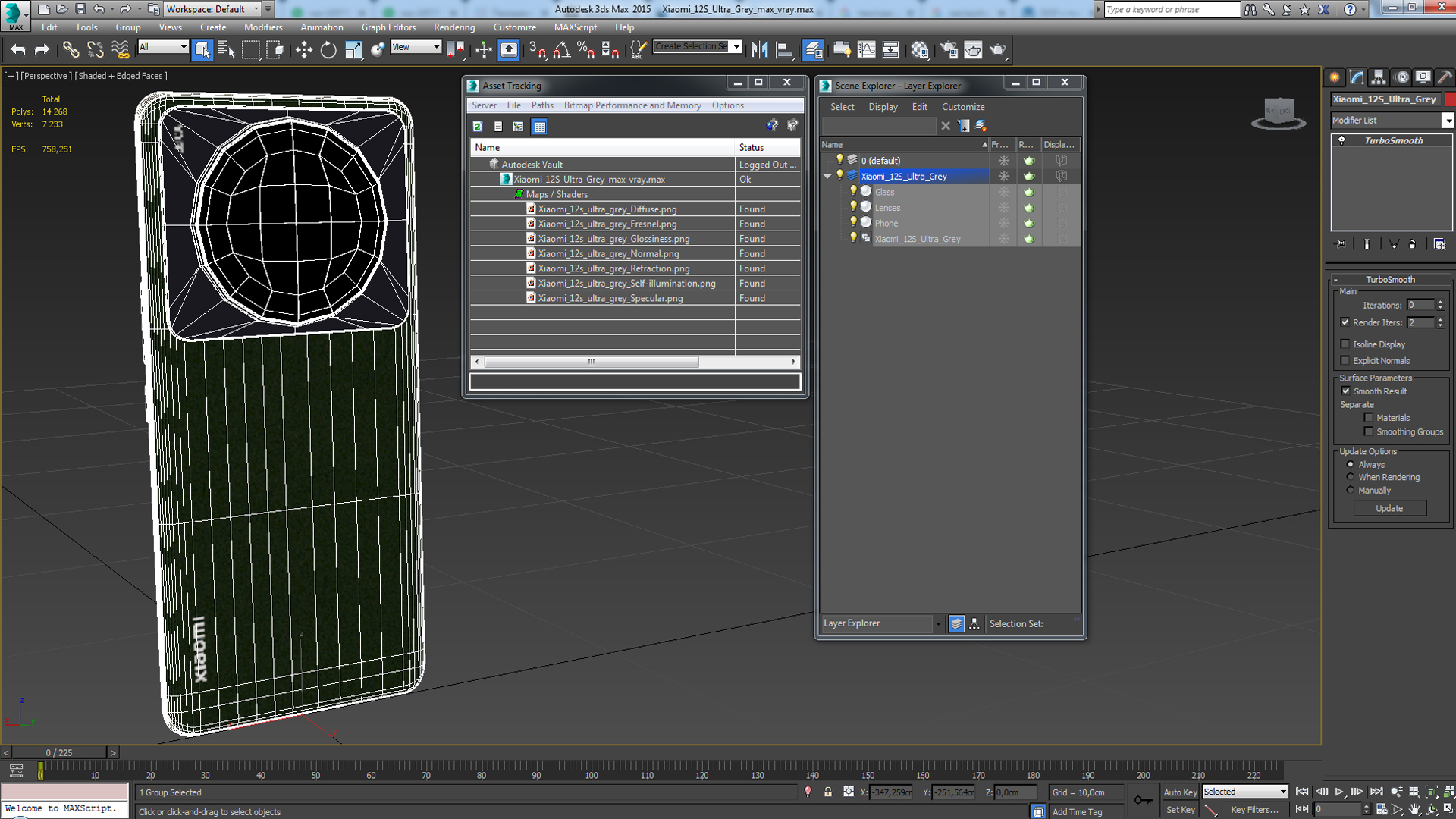Open Customize menu in Scene Explorer

pos(963,107)
